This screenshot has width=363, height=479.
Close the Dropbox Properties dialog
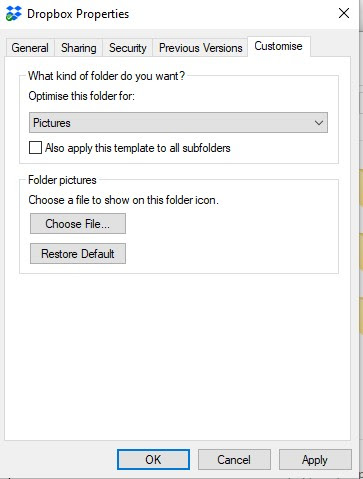[344, 13]
